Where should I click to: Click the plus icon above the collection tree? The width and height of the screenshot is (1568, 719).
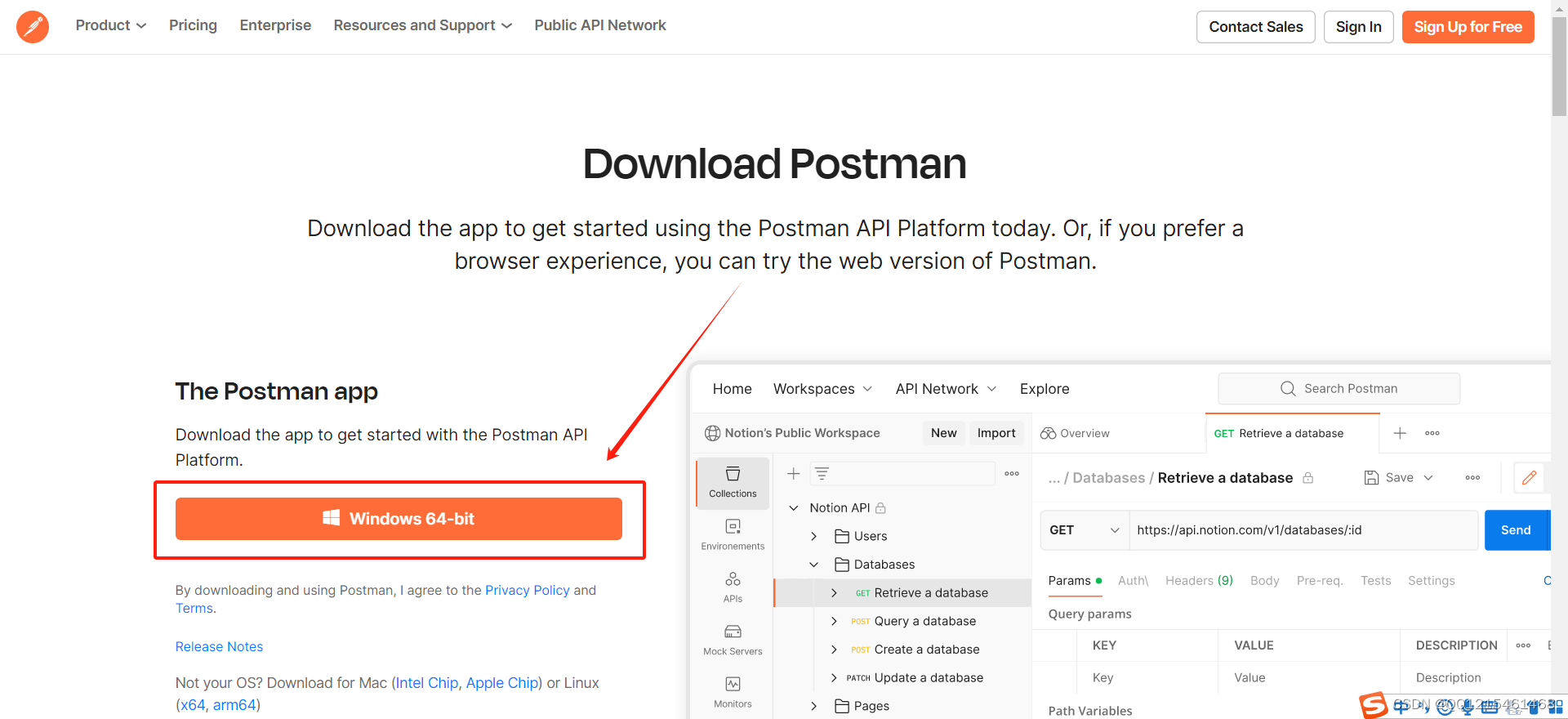point(793,474)
